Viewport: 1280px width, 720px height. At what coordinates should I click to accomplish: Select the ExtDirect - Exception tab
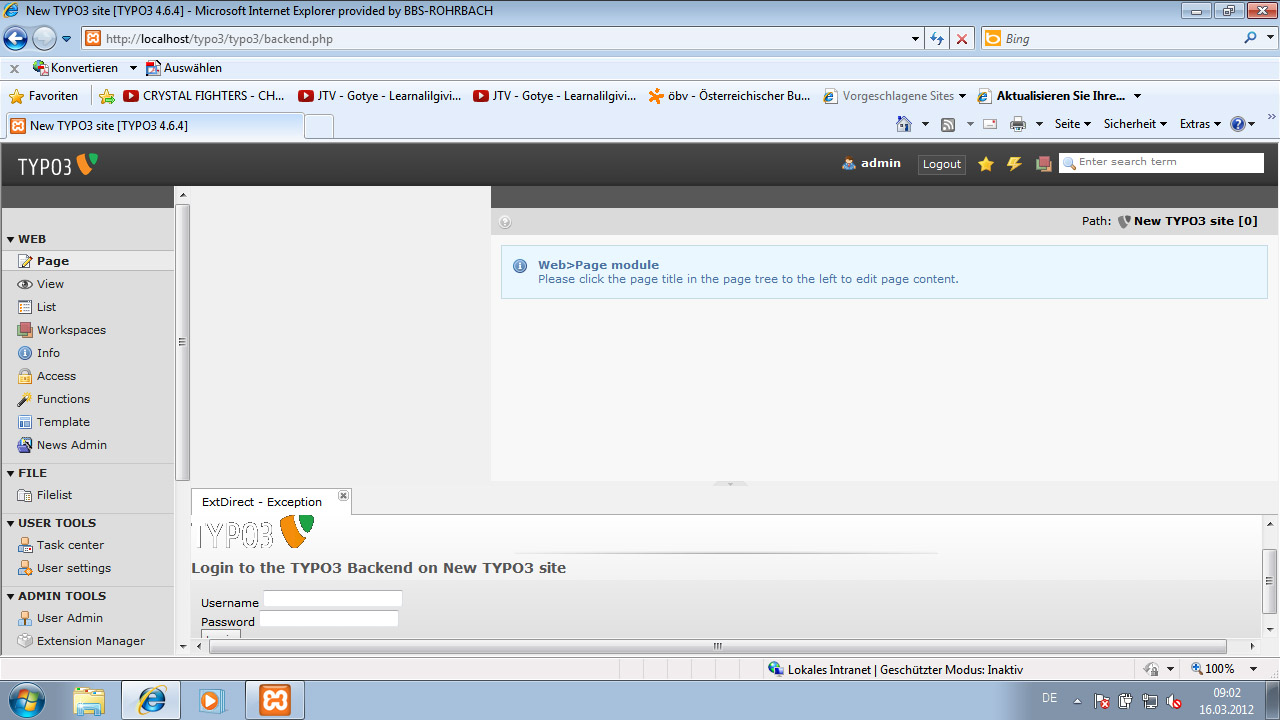coord(262,502)
